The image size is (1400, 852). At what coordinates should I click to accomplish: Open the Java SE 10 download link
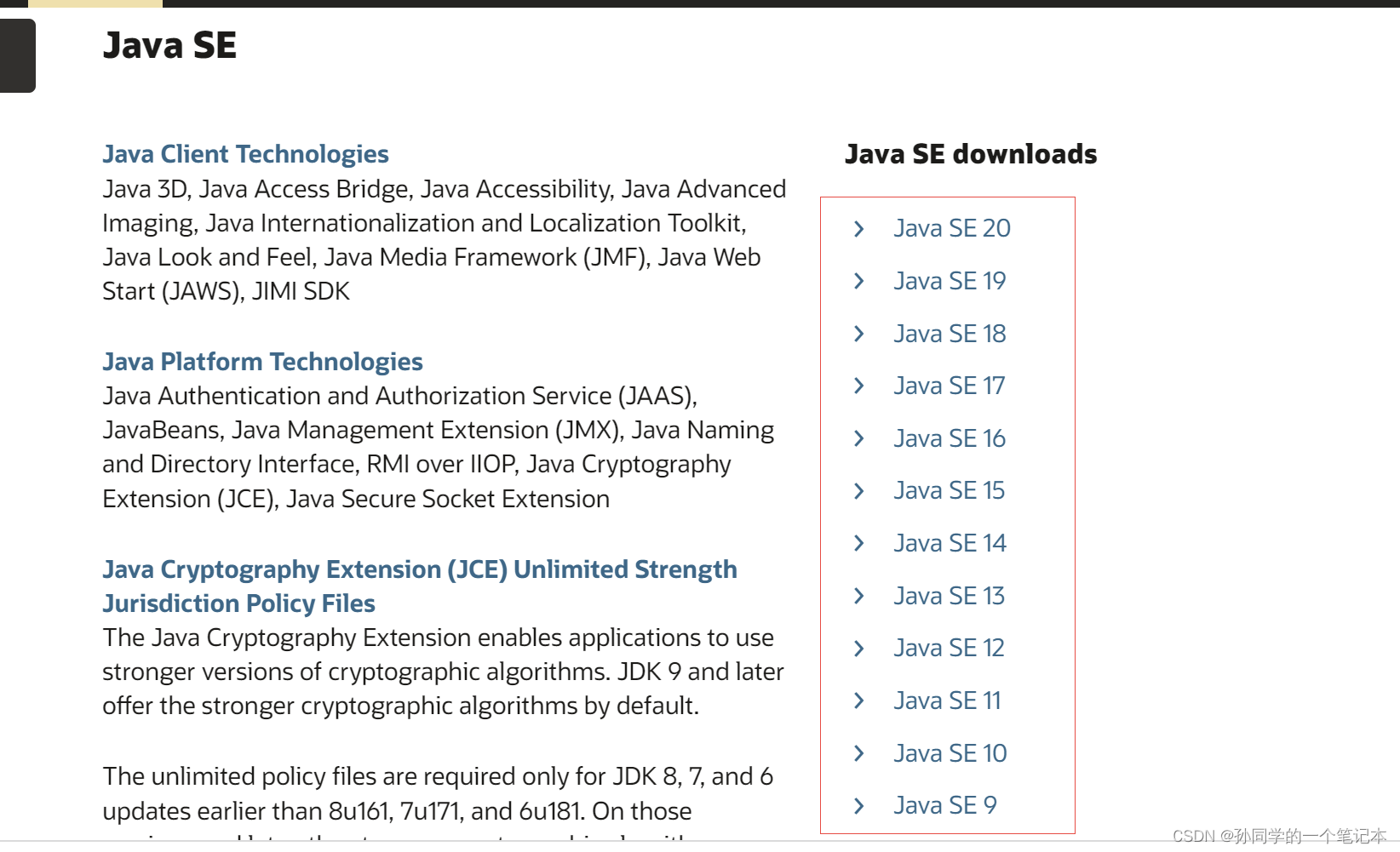coord(950,753)
